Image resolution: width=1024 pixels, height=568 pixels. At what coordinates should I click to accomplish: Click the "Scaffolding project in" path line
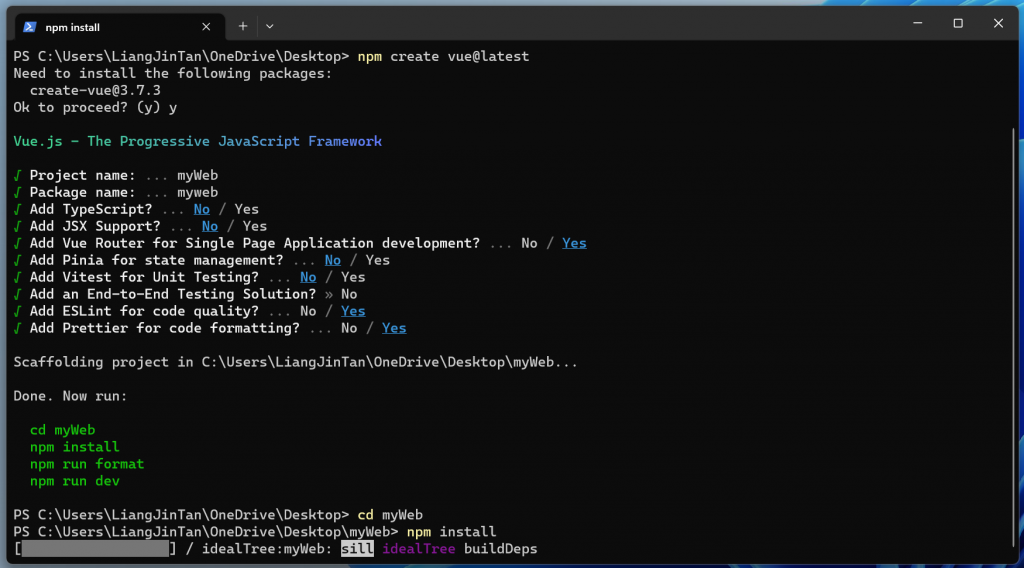coord(296,362)
